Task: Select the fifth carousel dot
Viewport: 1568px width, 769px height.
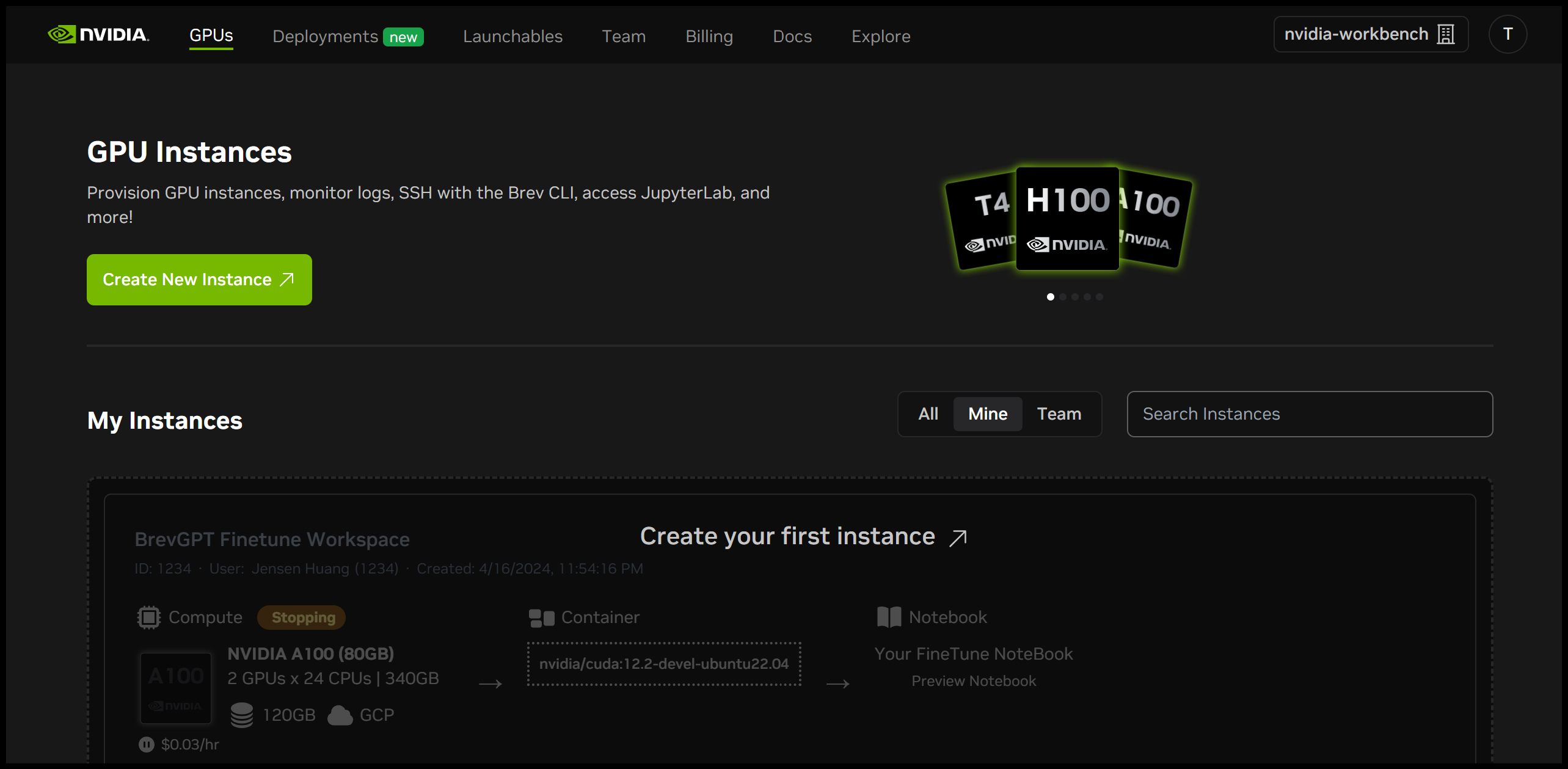Action: (x=1099, y=297)
